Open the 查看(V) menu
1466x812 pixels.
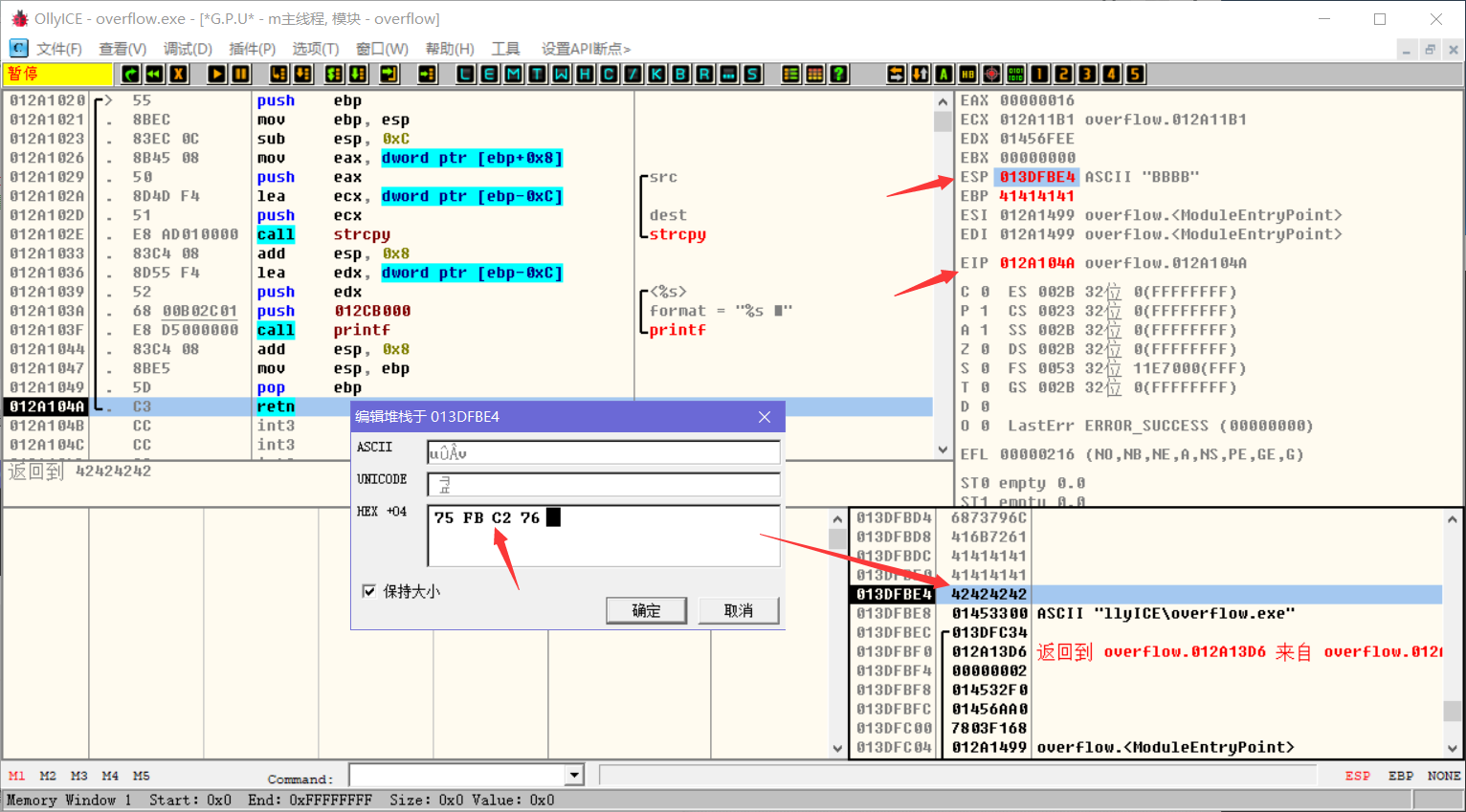tap(123, 49)
